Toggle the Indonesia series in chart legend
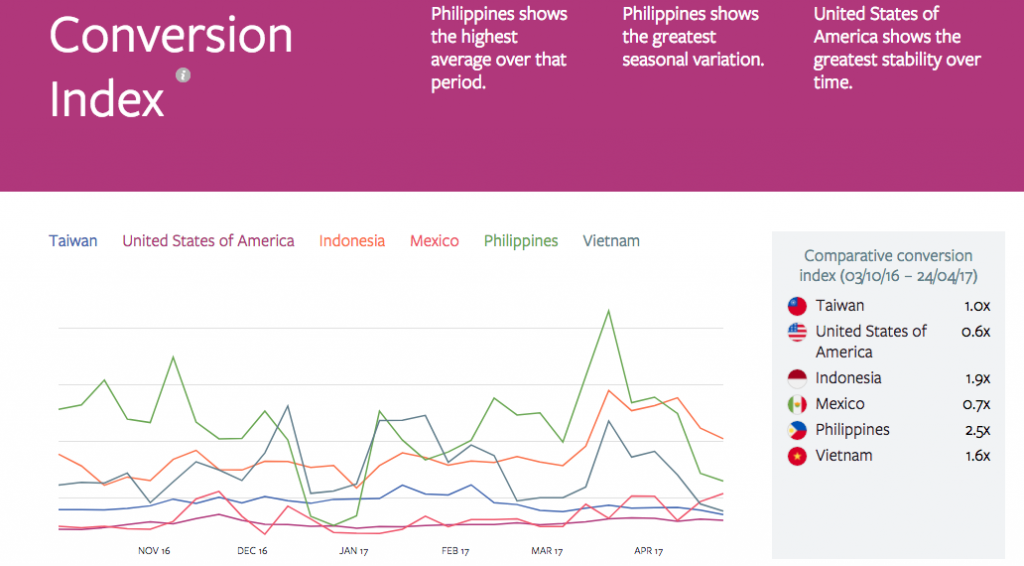Screen dimensions: 1024x566 pos(351,241)
